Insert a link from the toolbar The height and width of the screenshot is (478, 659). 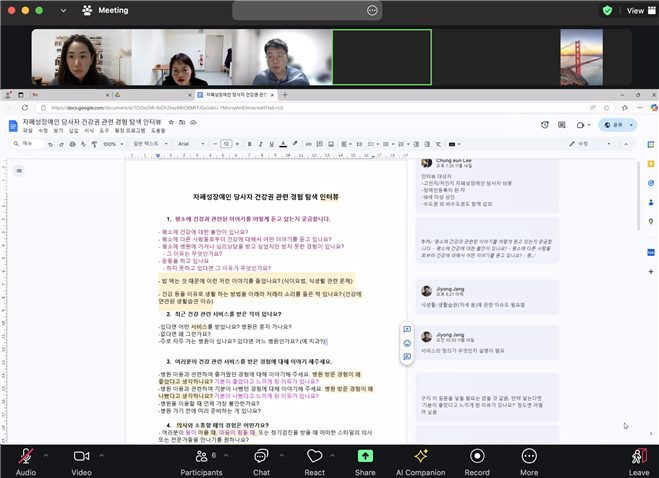tap(308, 144)
